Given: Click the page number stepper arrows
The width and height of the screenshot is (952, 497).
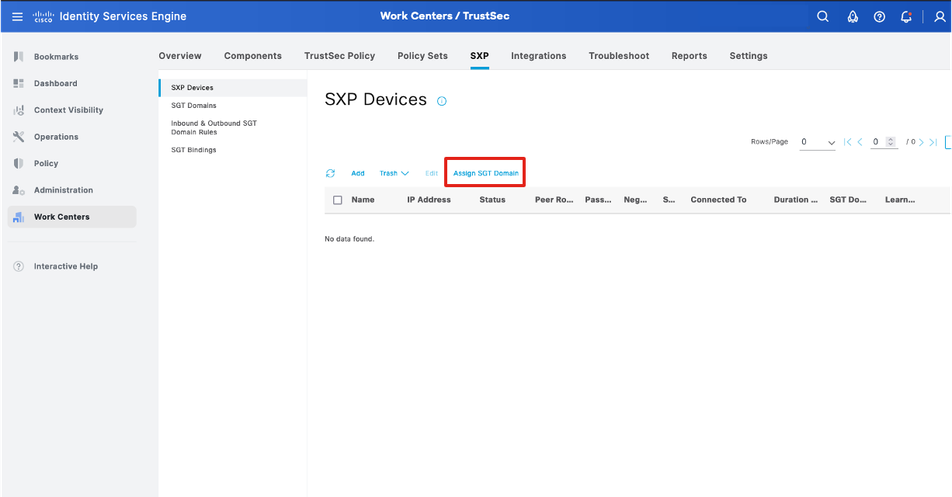Looking at the screenshot, I should click(890, 142).
